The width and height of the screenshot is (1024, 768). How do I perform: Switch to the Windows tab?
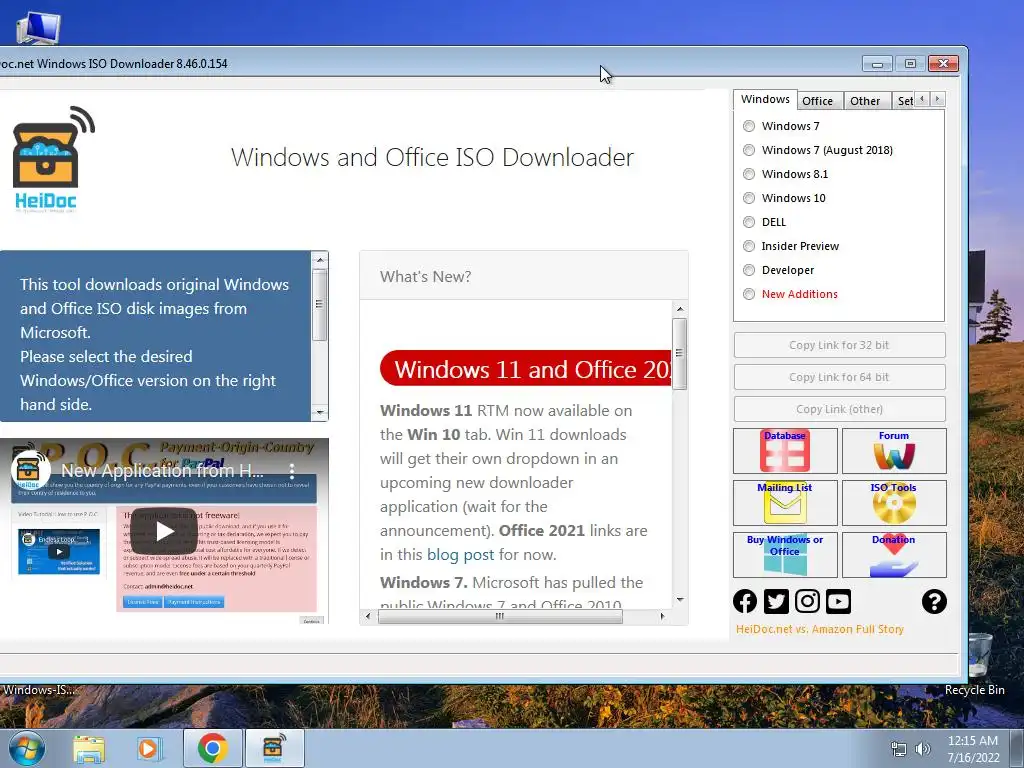tap(765, 99)
